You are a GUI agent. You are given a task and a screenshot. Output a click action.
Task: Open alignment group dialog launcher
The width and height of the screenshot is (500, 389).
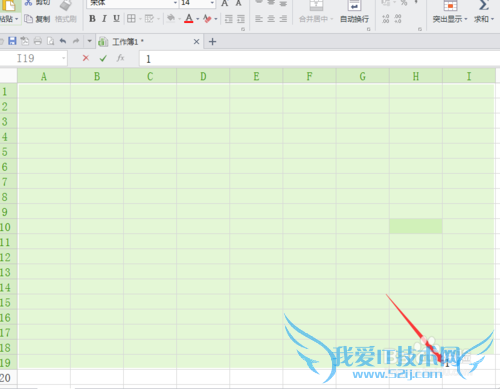point(368,29)
